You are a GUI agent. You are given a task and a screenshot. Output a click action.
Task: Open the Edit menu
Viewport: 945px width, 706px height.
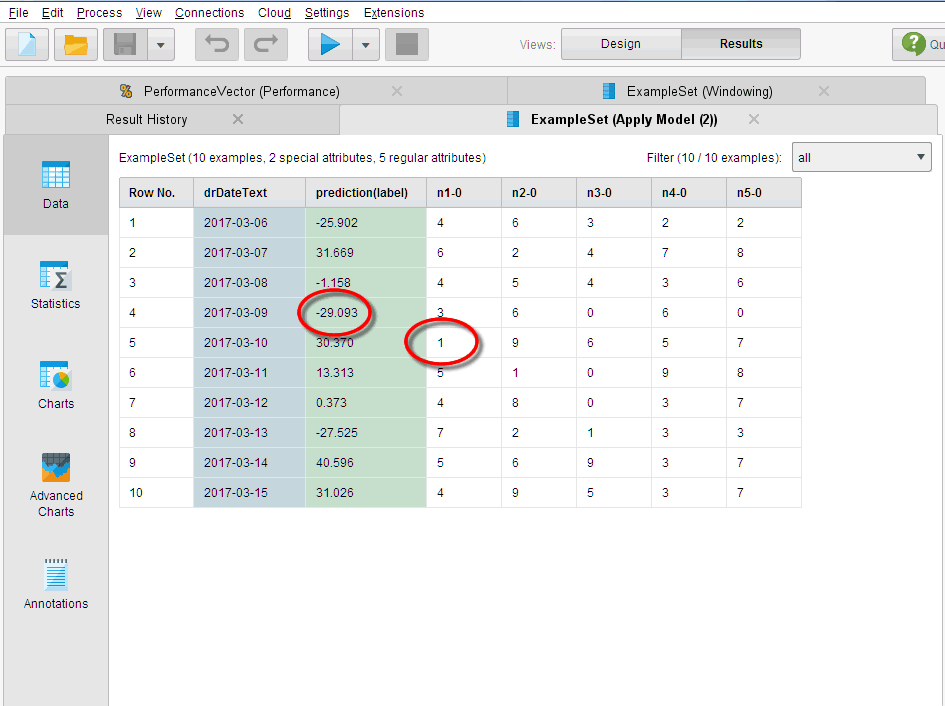[x=52, y=13]
